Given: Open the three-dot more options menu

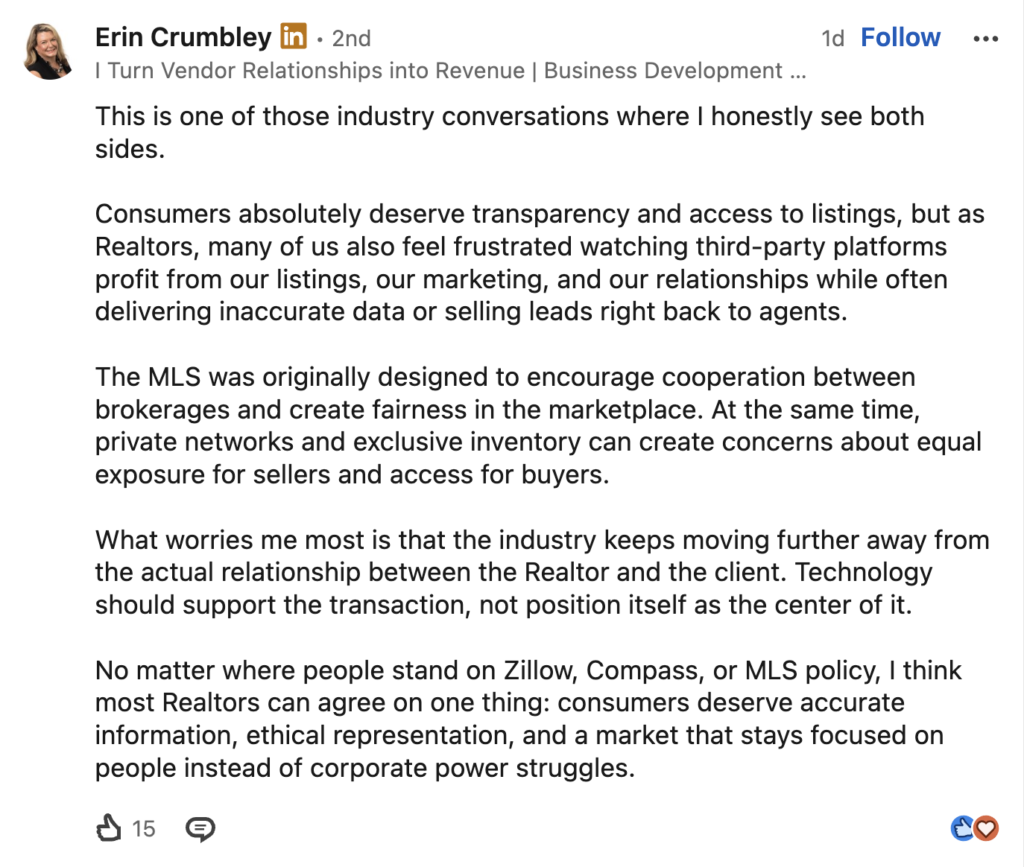Looking at the screenshot, I should (985, 39).
